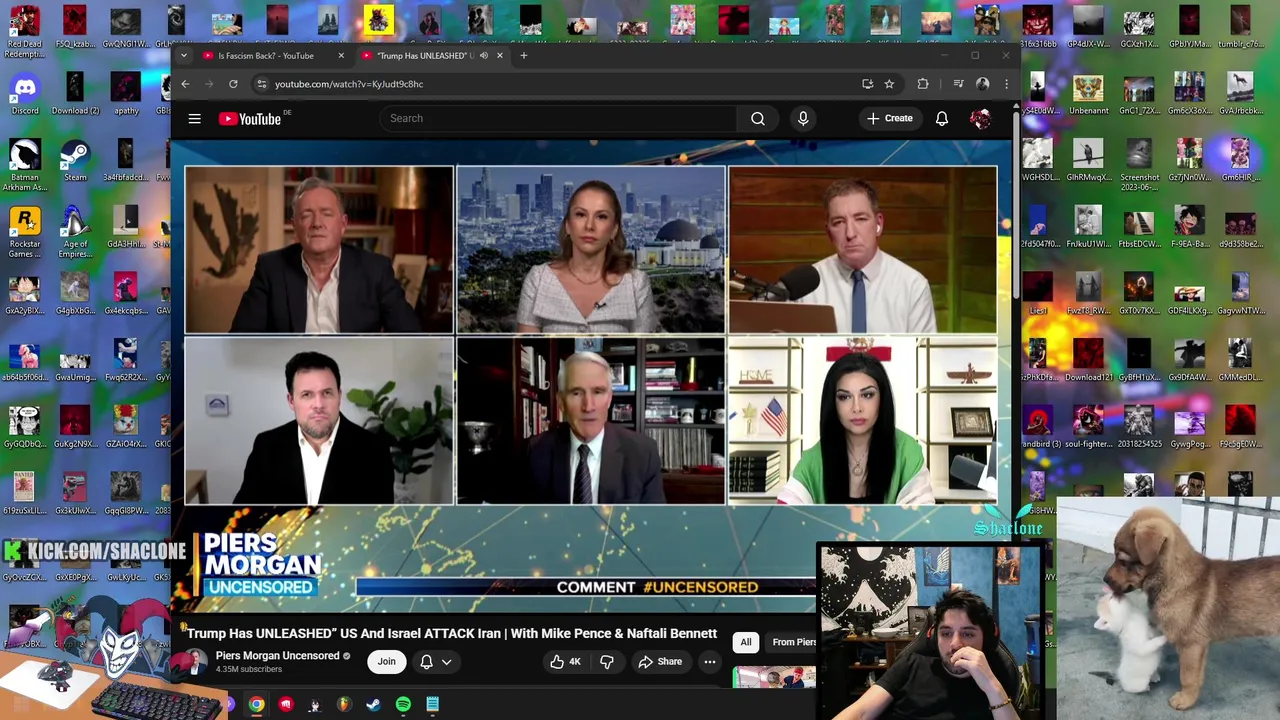Open the Chrome profile avatar
This screenshot has width=1280, height=720.
pos(982,84)
